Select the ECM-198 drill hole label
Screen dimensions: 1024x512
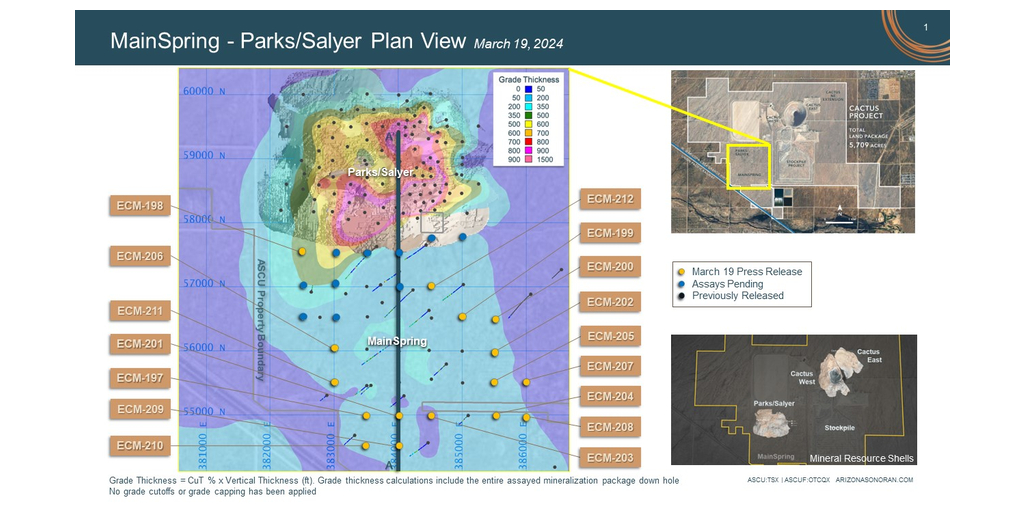(x=139, y=206)
